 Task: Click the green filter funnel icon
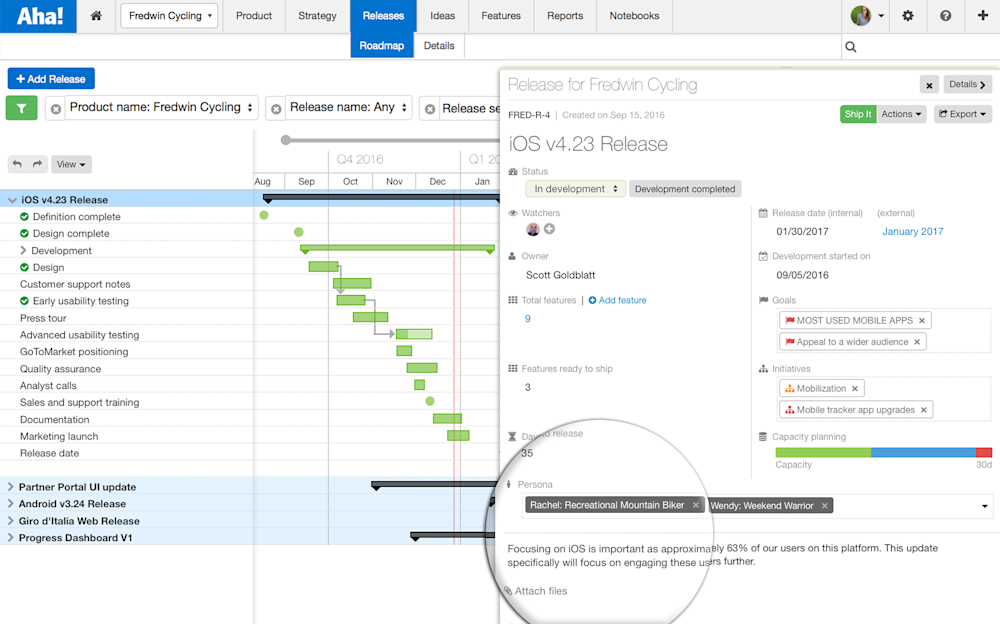(20, 107)
